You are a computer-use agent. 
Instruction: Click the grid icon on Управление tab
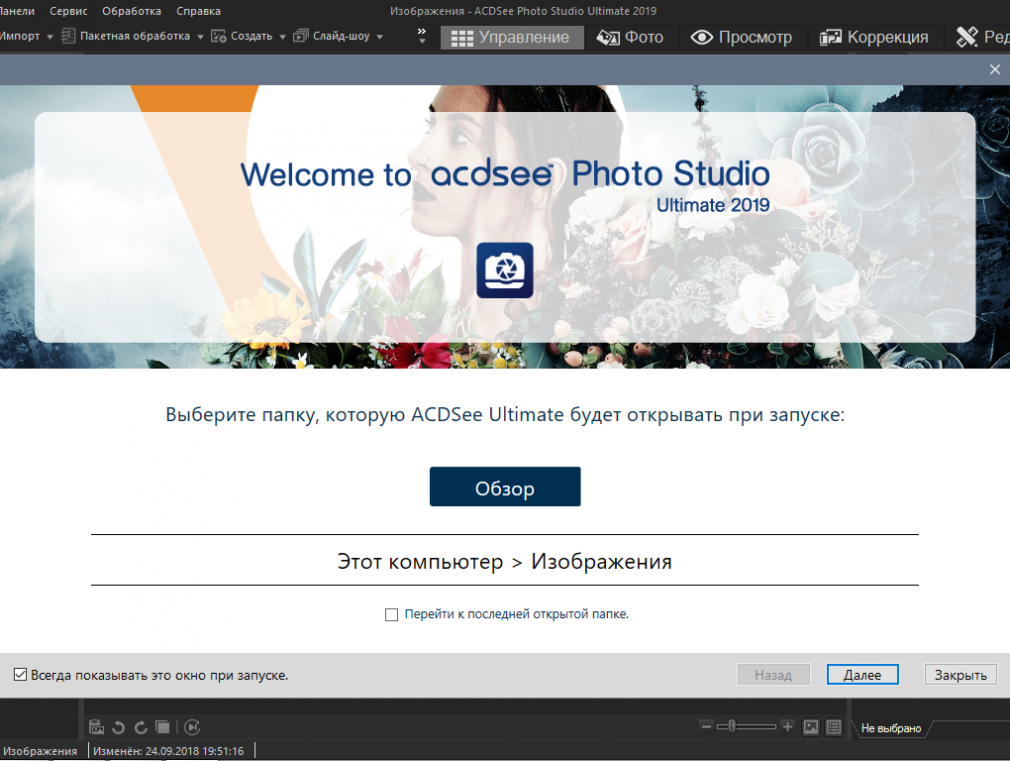coord(462,38)
